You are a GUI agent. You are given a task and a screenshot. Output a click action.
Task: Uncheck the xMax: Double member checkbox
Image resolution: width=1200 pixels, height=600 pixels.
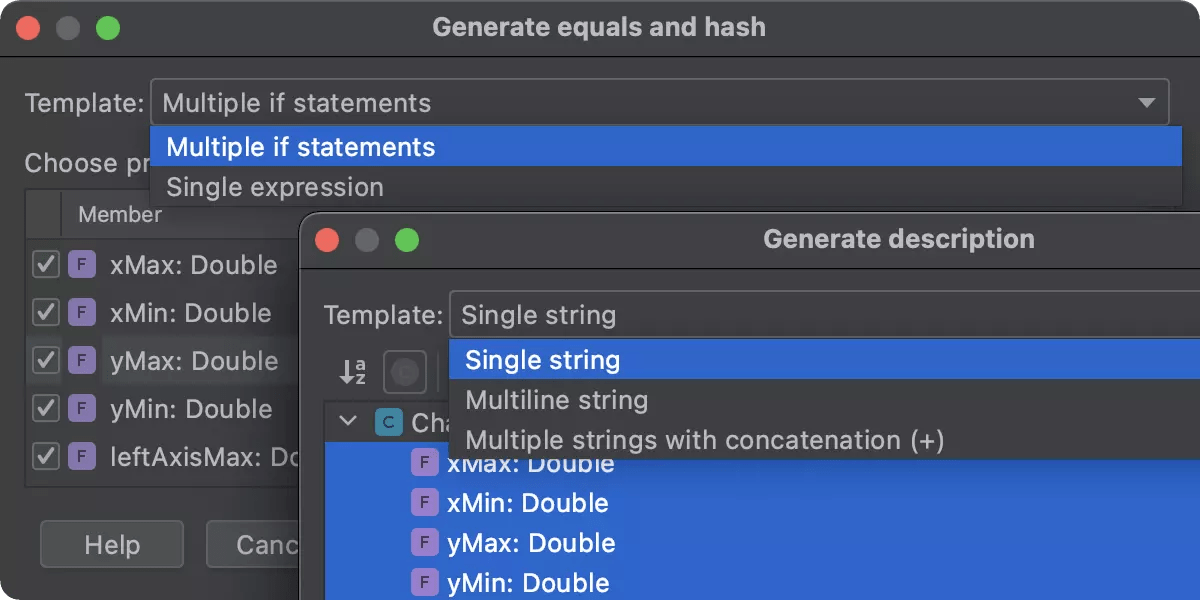coord(45,265)
